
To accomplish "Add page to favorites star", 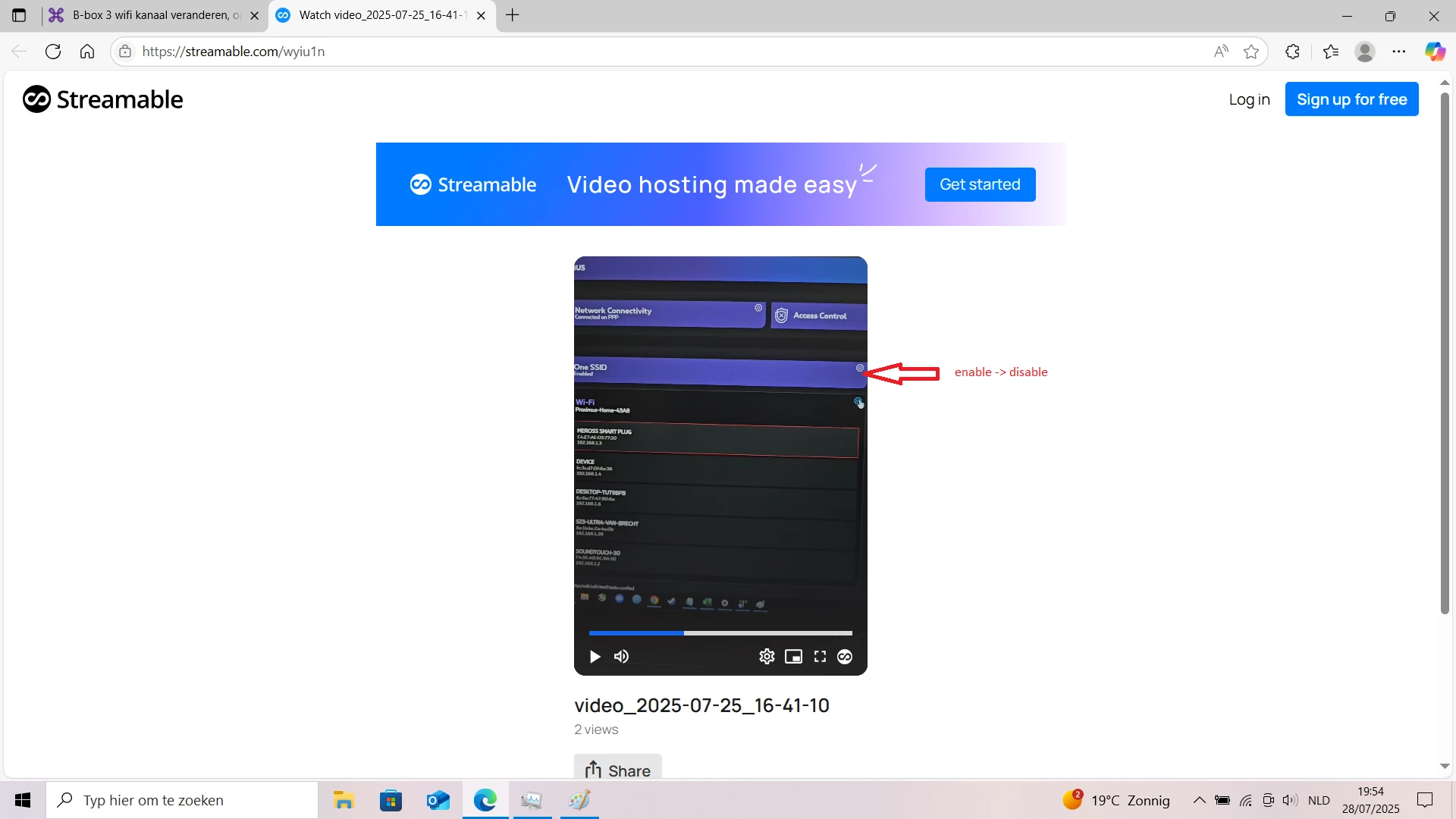I will coord(1251,52).
